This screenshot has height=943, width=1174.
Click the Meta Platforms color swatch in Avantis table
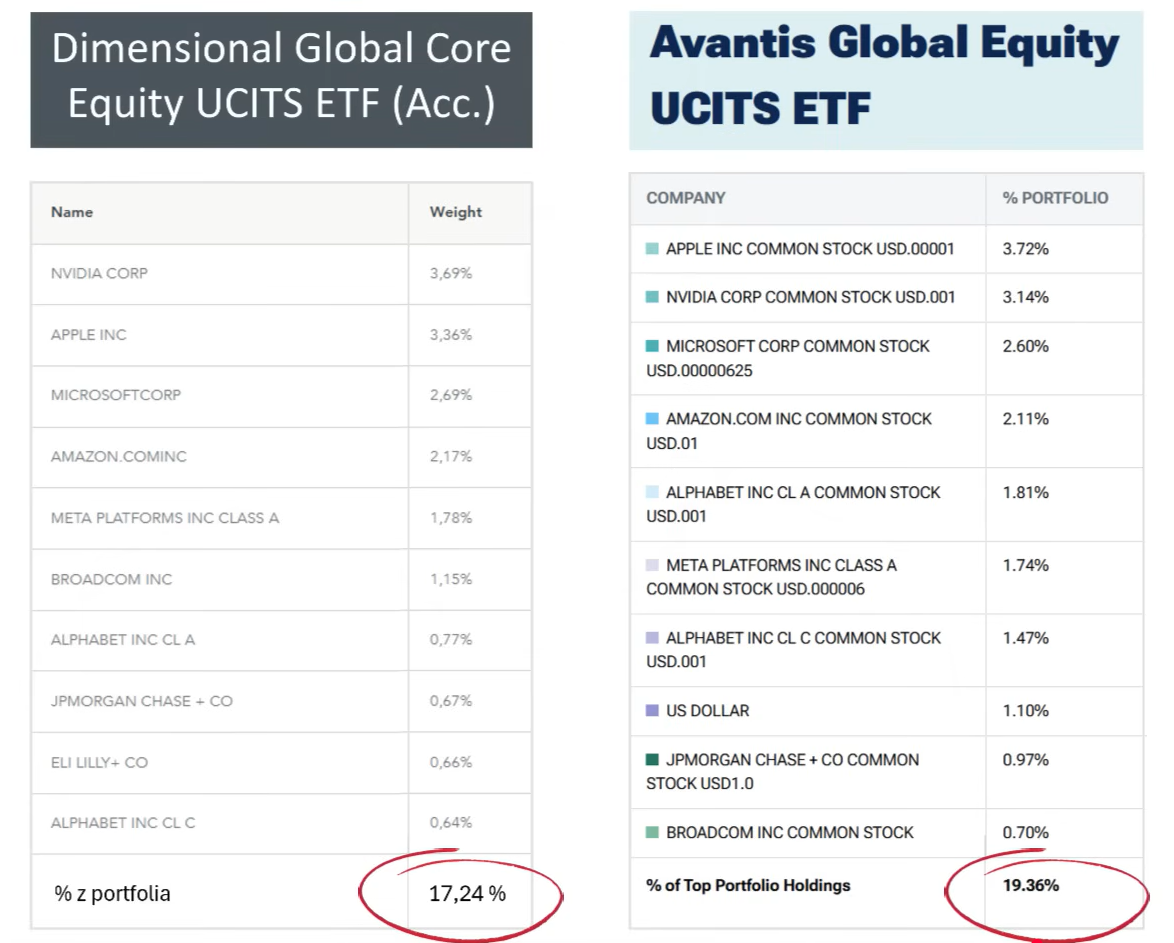(652, 565)
